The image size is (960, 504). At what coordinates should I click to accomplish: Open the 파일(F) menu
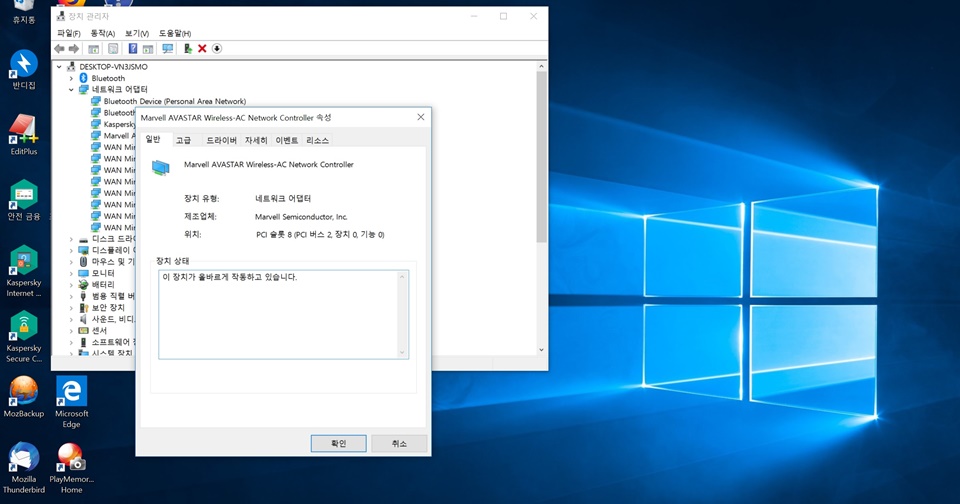tap(69, 33)
